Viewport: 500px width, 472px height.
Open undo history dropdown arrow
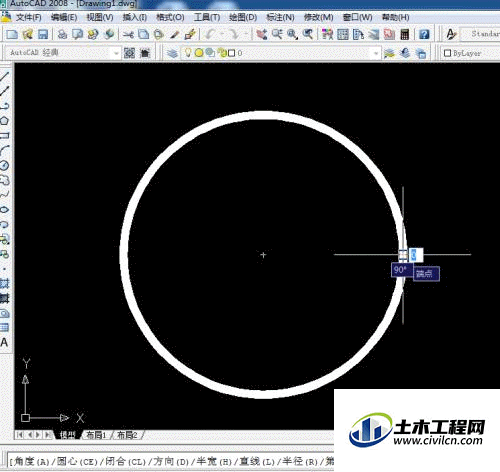tap(221, 34)
